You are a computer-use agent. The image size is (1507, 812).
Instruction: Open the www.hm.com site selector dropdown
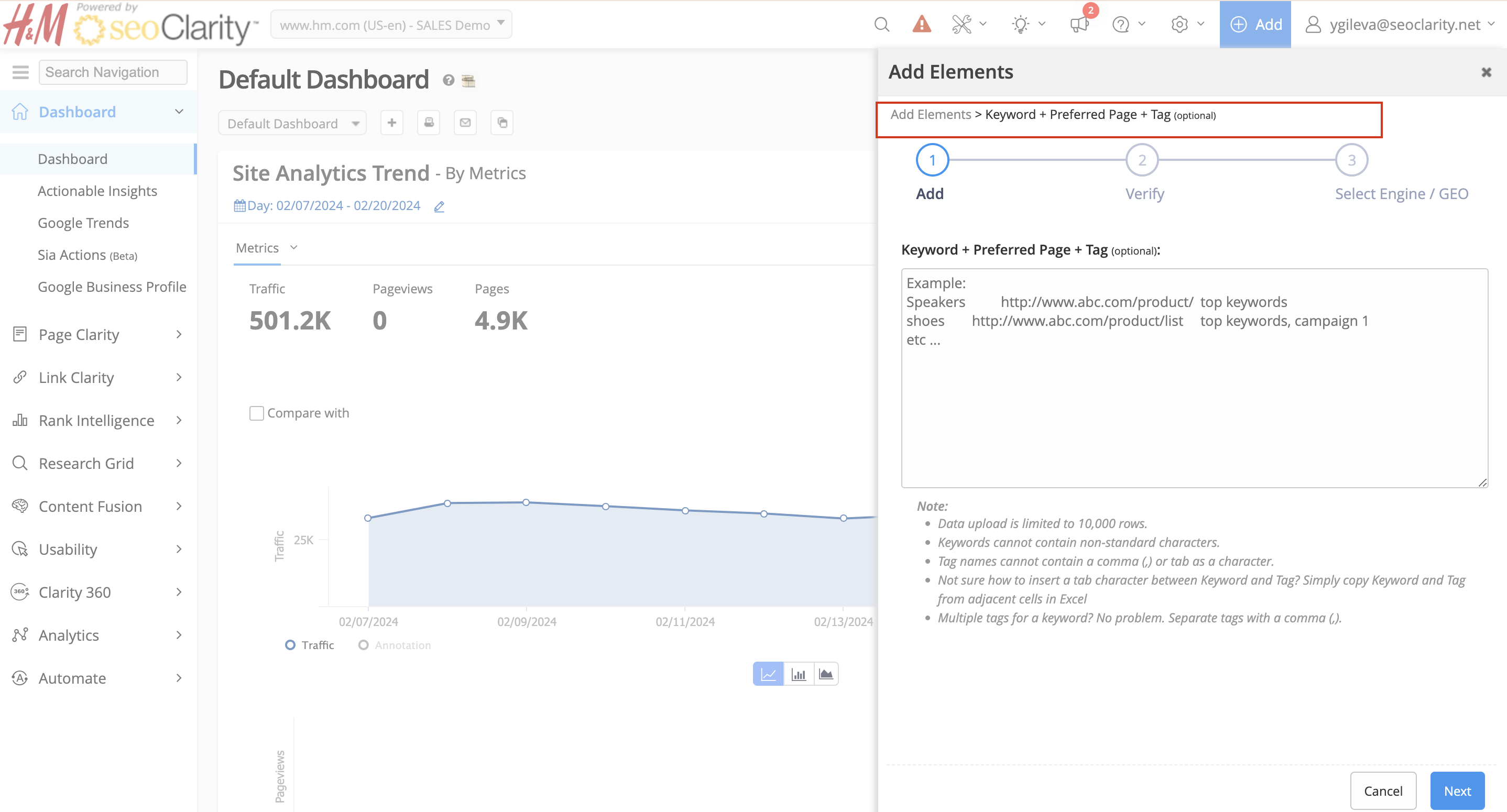[x=391, y=25]
